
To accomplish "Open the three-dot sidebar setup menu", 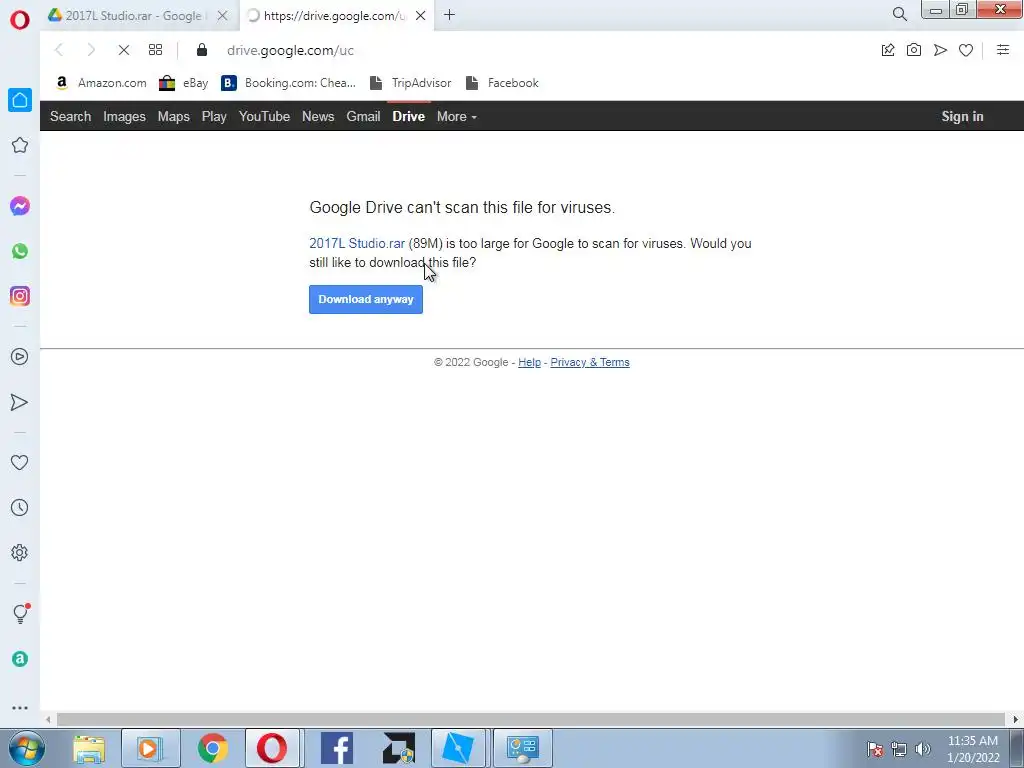I will click(20, 708).
